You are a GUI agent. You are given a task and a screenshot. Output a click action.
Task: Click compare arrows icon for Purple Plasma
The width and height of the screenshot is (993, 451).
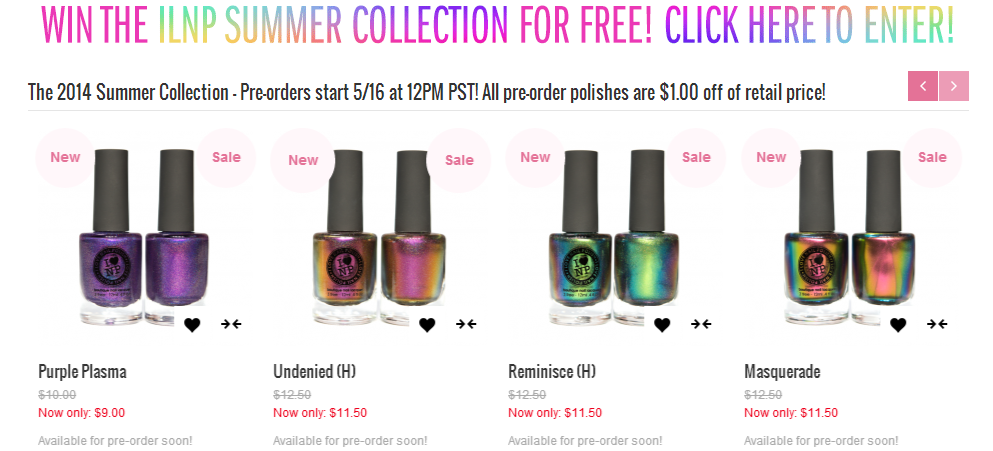[x=231, y=324]
